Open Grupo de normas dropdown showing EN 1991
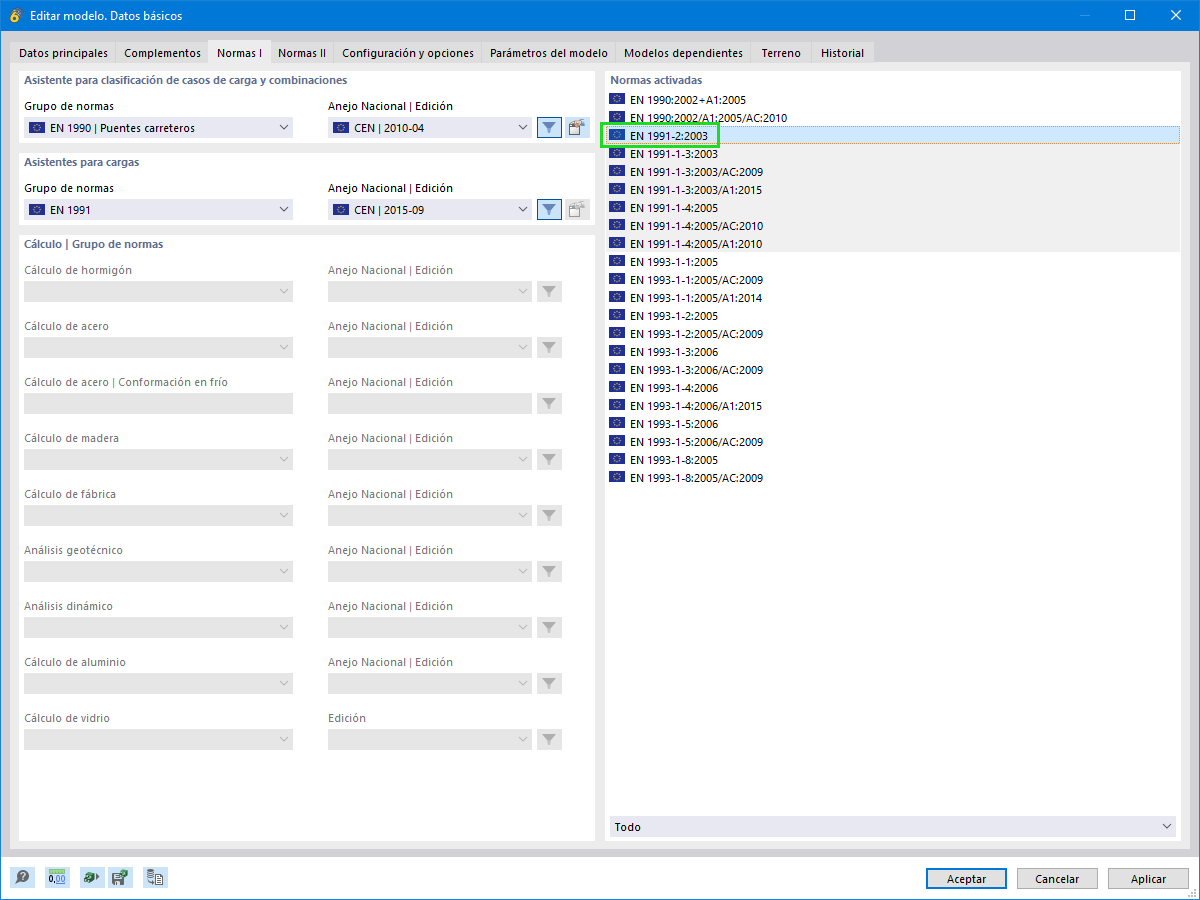 point(158,209)
